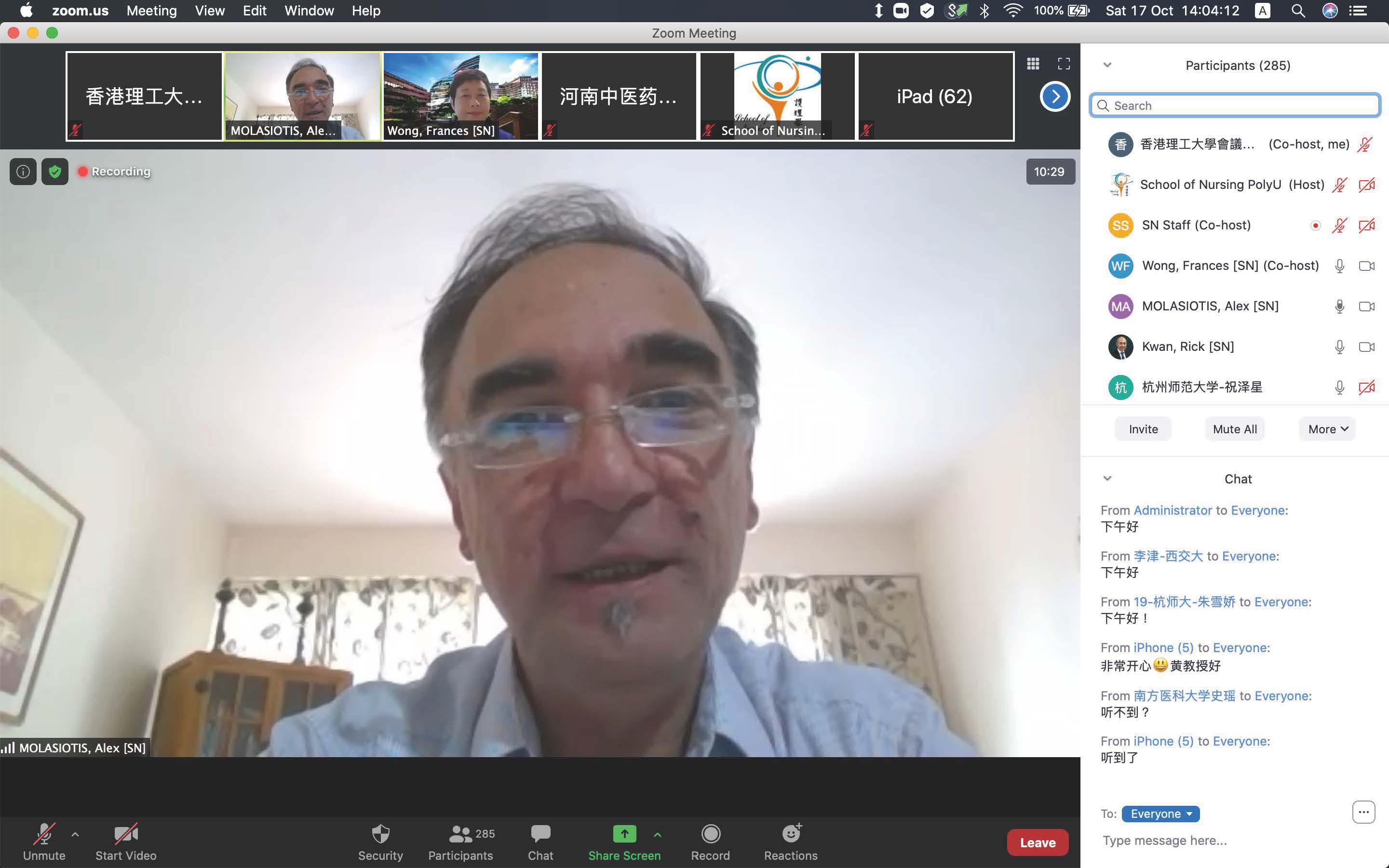This screenshot has height=868, width=1389.
Task: Switch to gallery view grid icon
Action: 1033,64
